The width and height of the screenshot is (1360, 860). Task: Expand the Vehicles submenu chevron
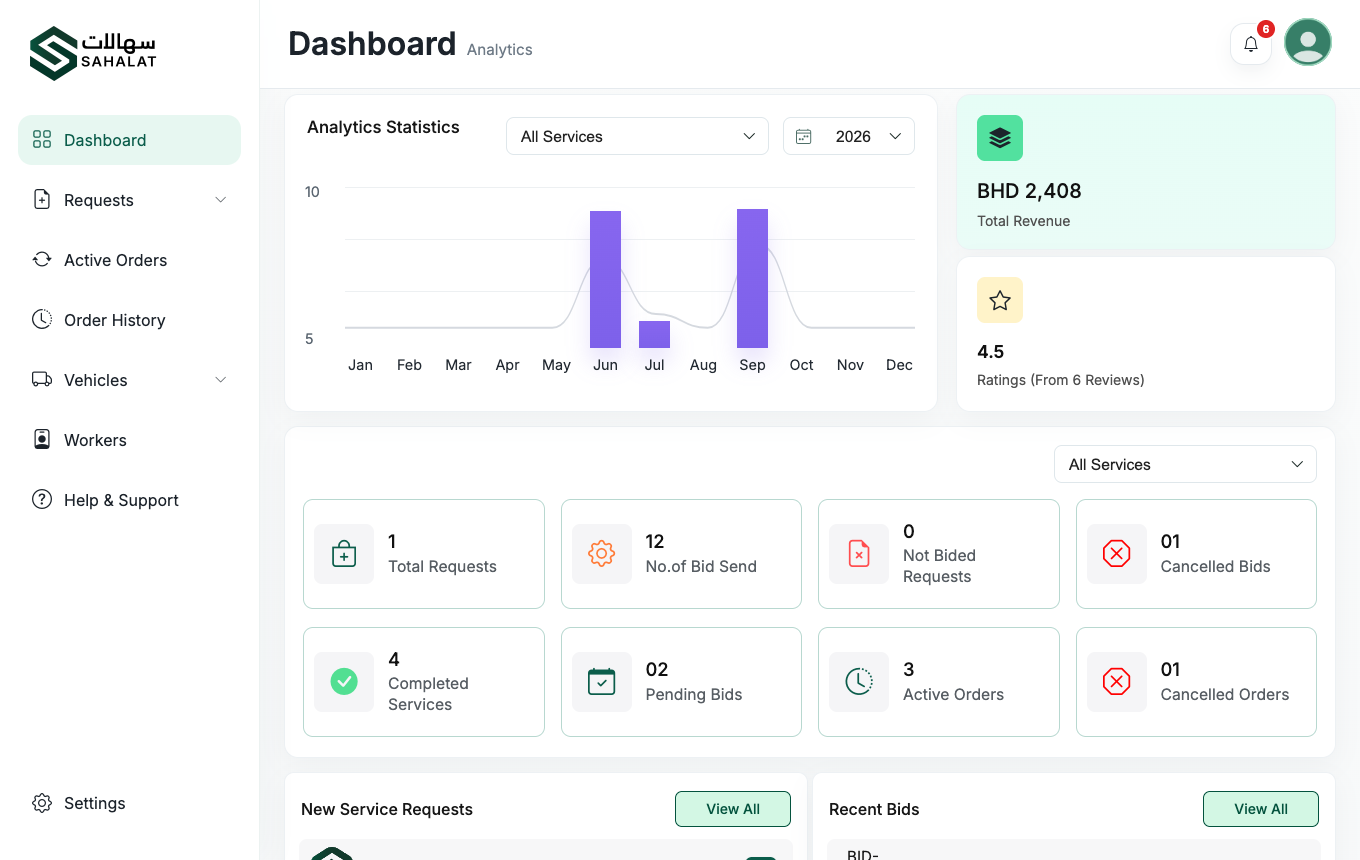221,380
